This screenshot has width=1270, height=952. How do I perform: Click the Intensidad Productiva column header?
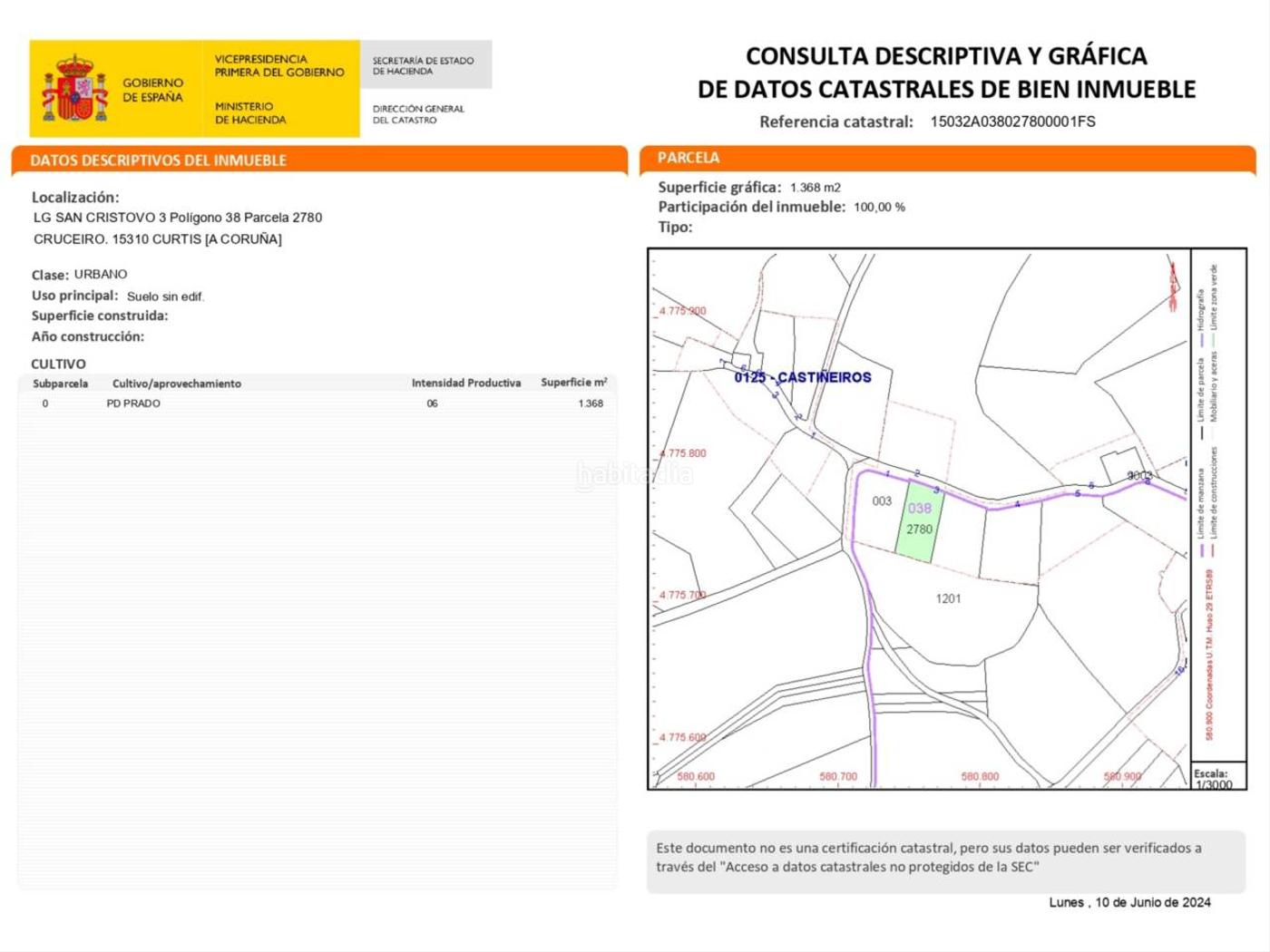coord(466,384)
